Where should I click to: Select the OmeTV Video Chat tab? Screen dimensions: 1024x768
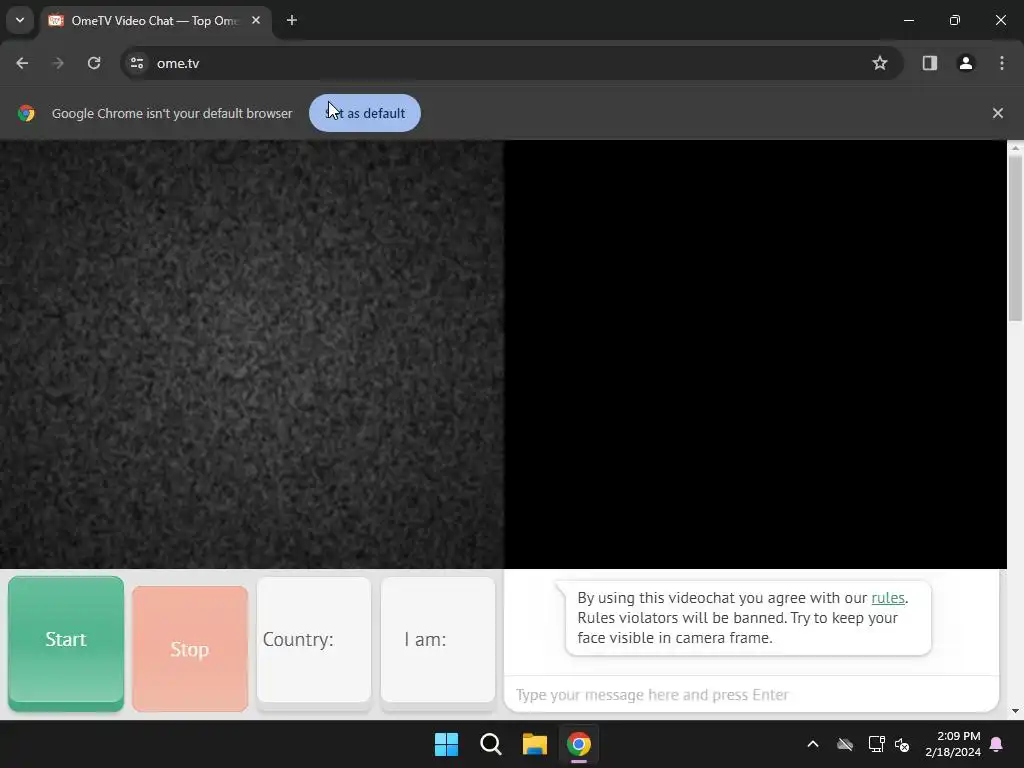click(155, 21)
